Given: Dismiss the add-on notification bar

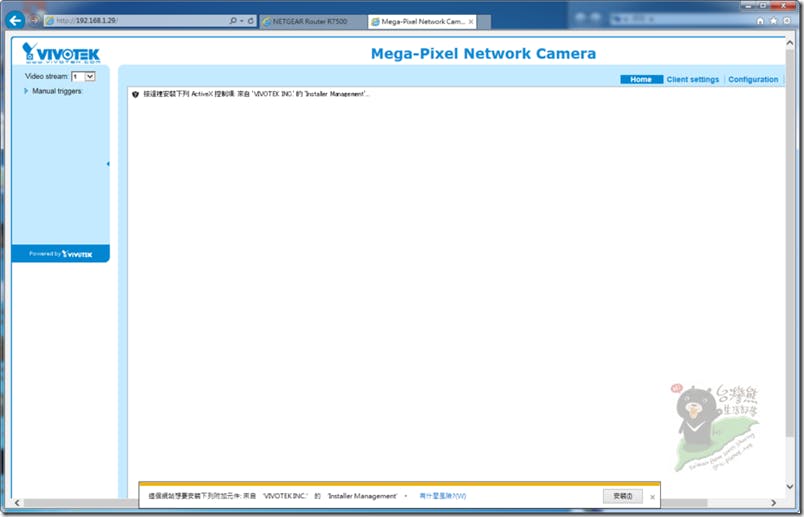Looking at the screenshot, I should coord(652,496).
